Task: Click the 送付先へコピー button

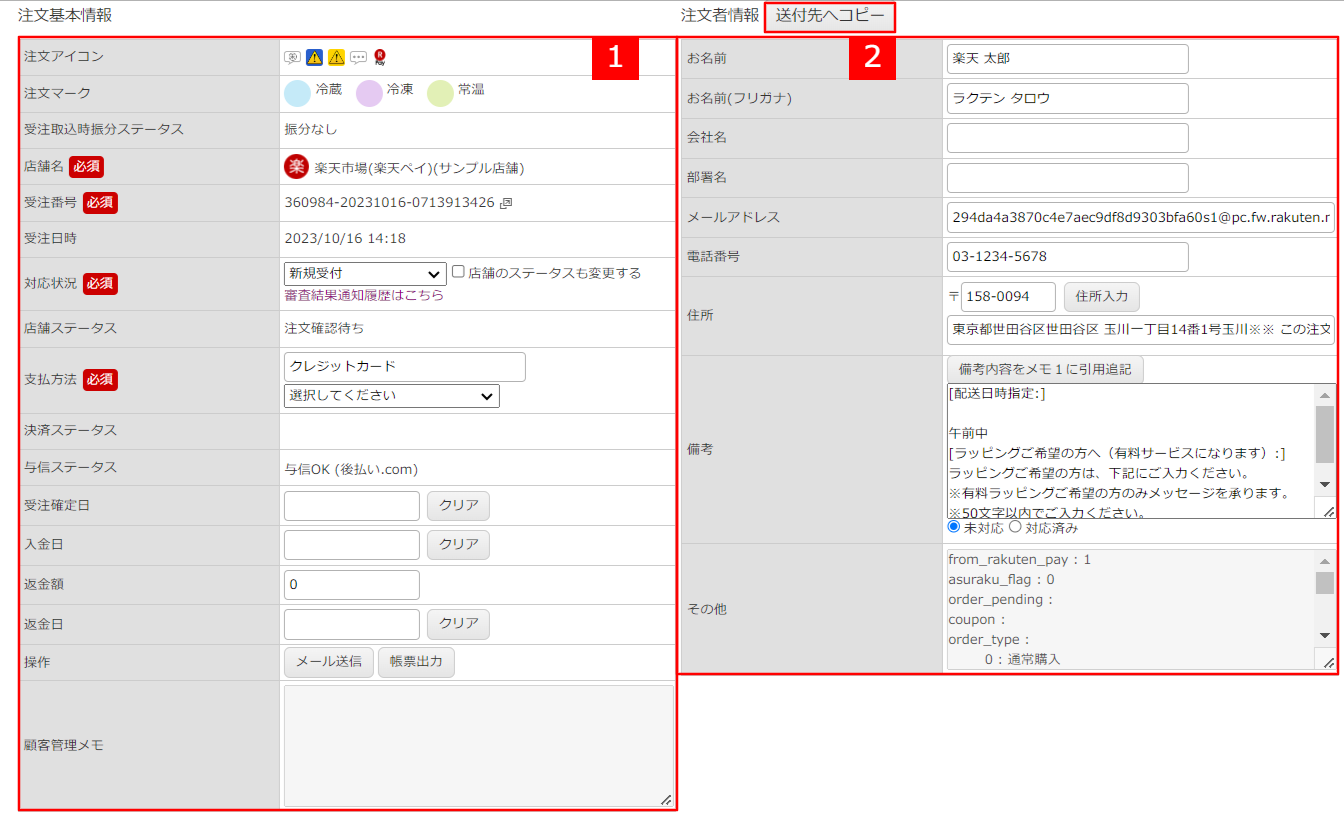Action: pyautogui.click(x=830, y=16)
